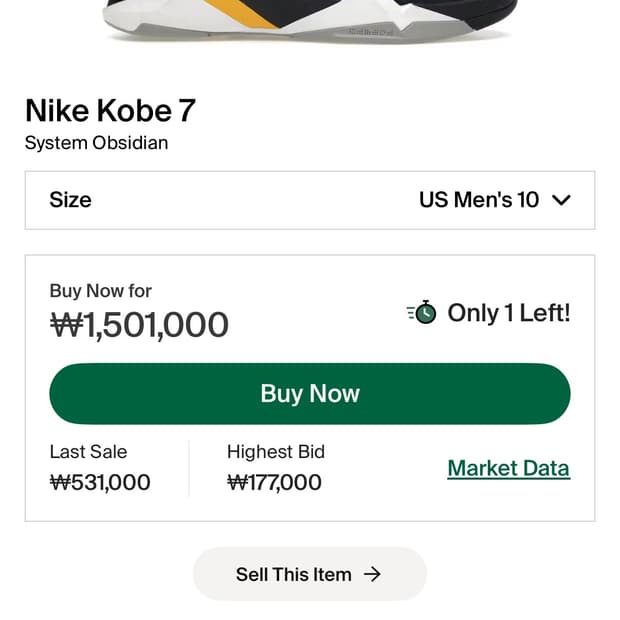Click the Highest Bid label
Viewport: 620px width, 620px height.
(276, 452)
